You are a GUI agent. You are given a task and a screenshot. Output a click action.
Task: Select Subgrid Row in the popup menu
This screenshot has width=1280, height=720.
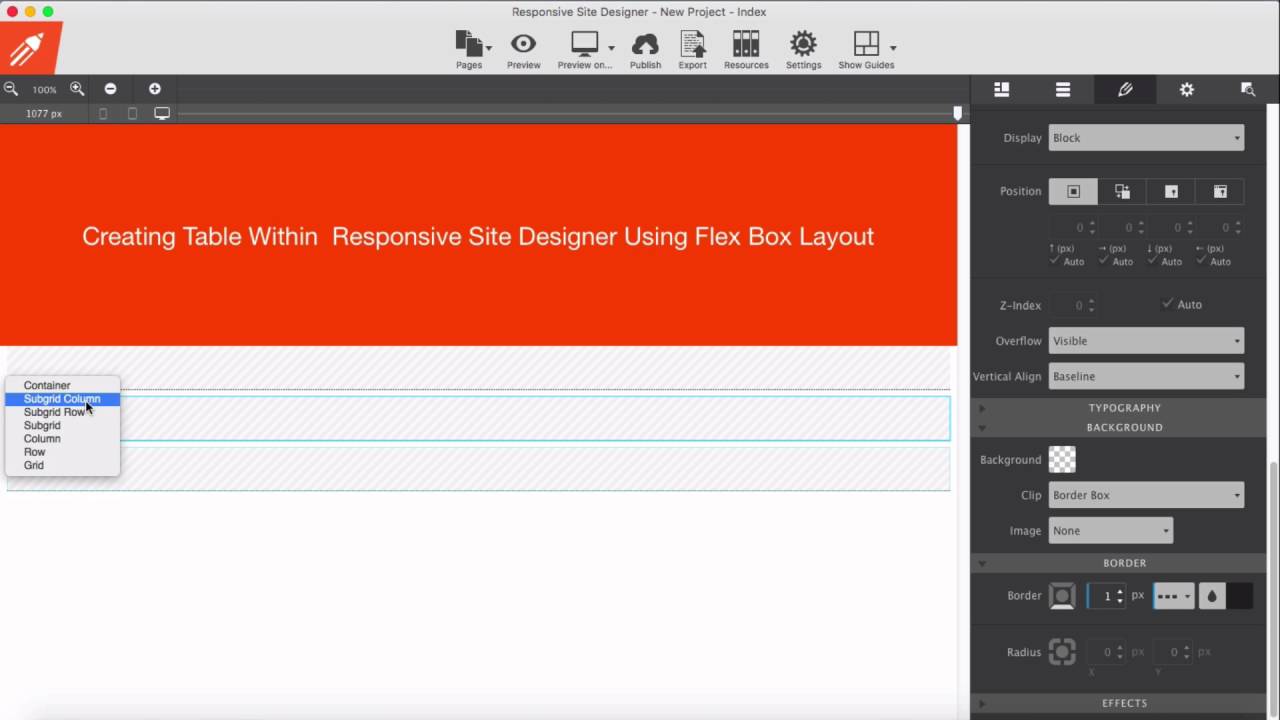tap(62, 412)
